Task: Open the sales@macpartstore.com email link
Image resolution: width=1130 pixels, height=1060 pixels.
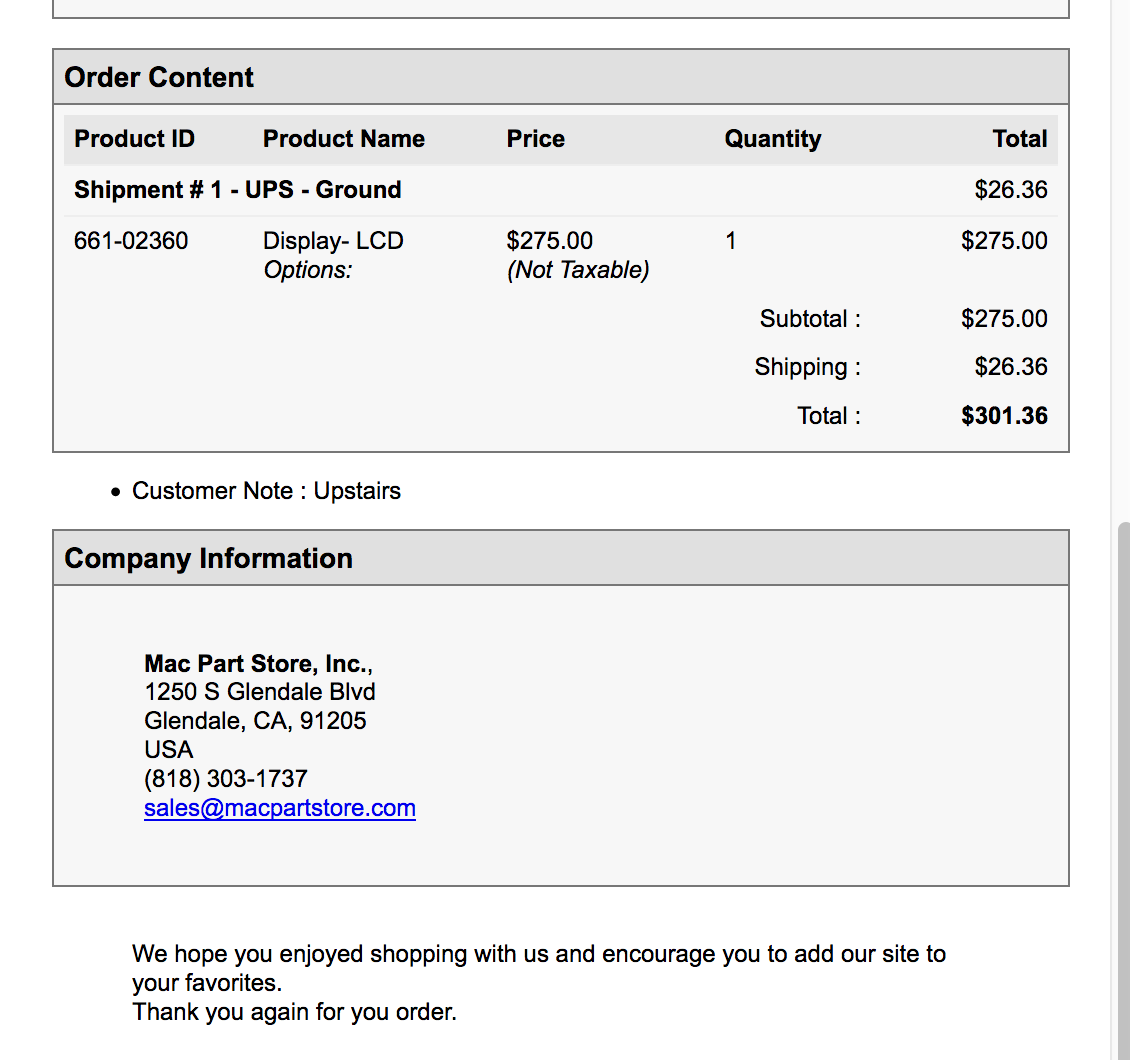Action: tap(280, 808)
